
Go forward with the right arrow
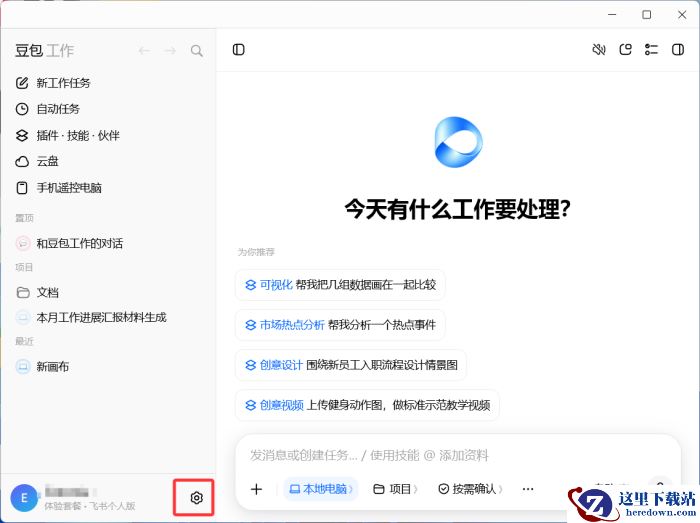click(170, 50)
